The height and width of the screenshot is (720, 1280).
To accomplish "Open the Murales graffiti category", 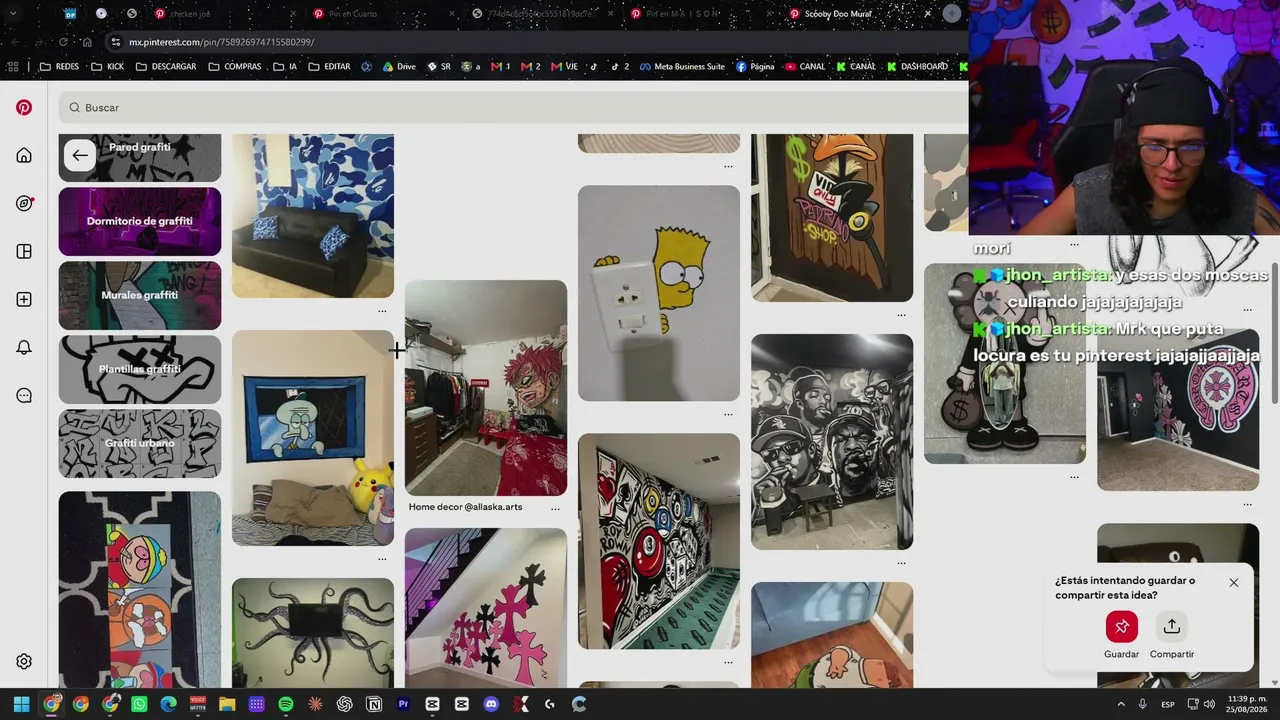I will pos(140,295).
